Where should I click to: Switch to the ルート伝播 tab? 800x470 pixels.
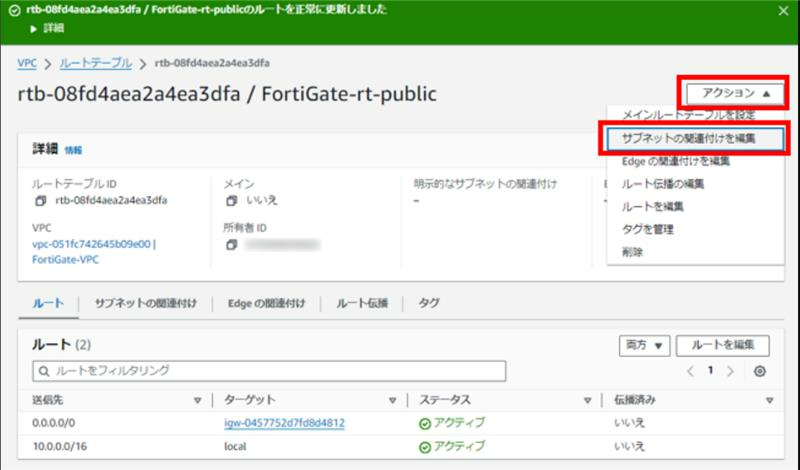click(362, 304)
